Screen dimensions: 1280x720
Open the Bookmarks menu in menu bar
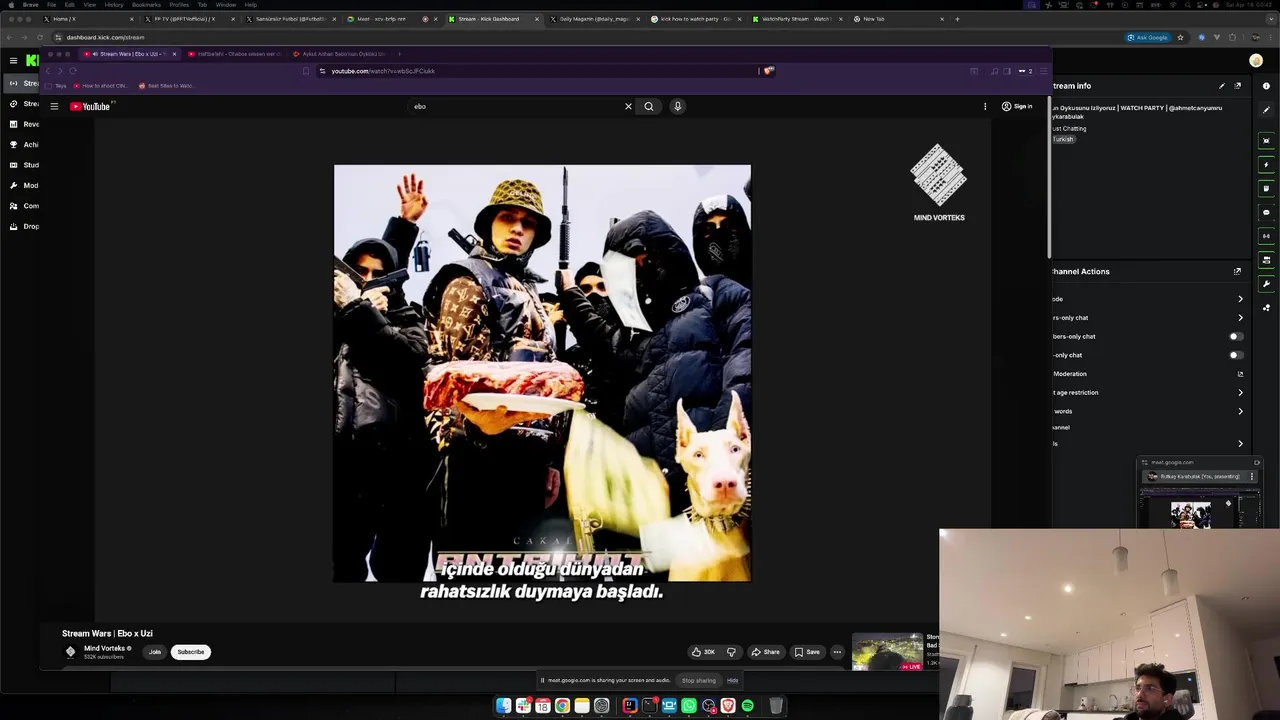click(x=146, y=5)
